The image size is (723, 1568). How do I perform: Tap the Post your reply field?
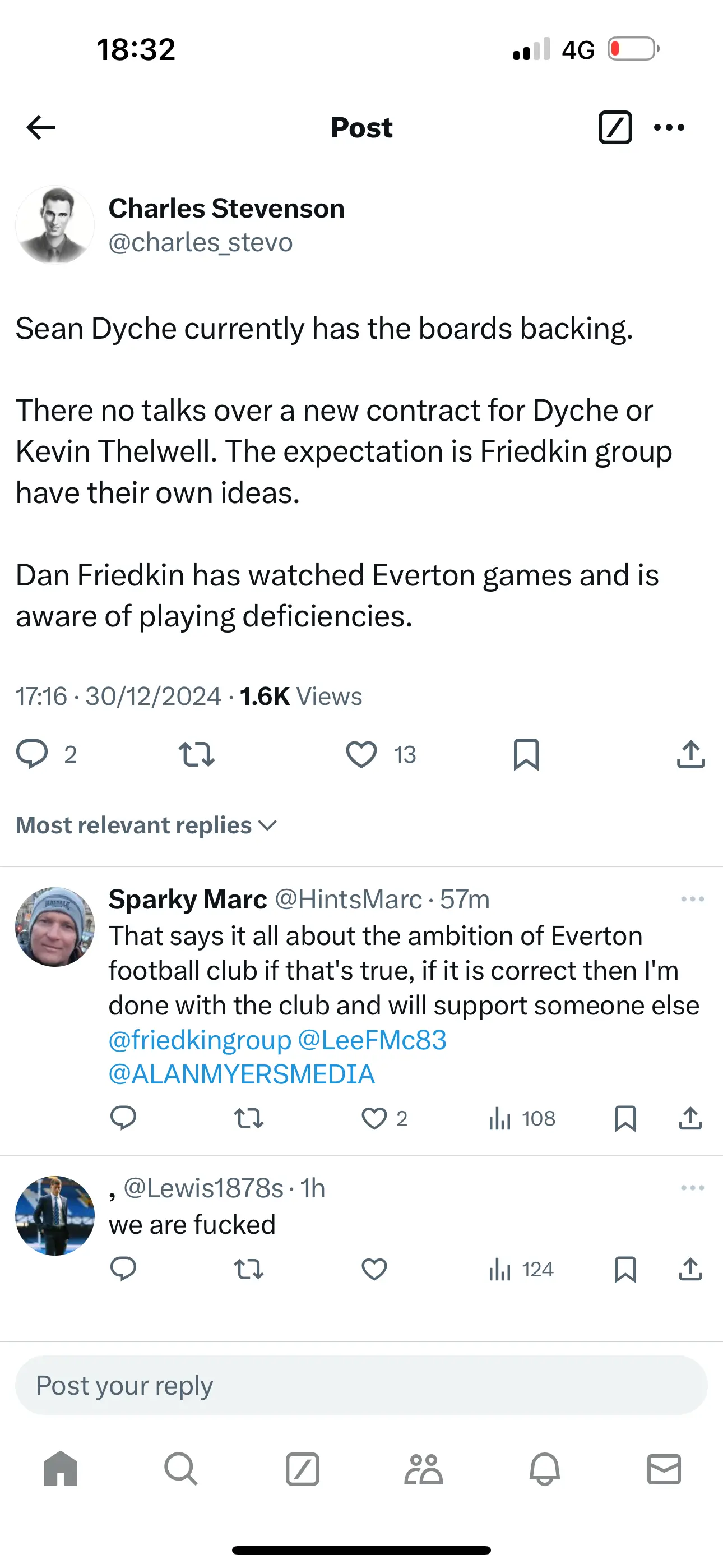point(361,1385)
